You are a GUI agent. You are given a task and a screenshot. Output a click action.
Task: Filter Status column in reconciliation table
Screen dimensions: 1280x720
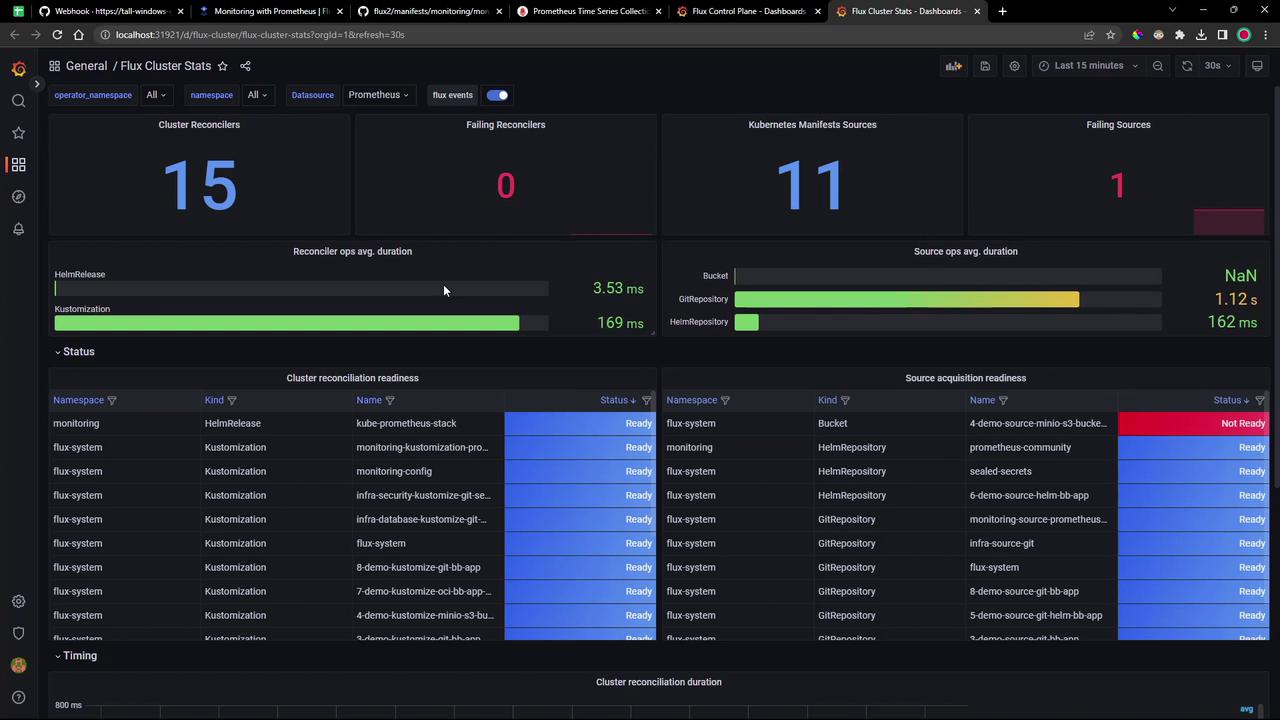(x=647, y=400)
